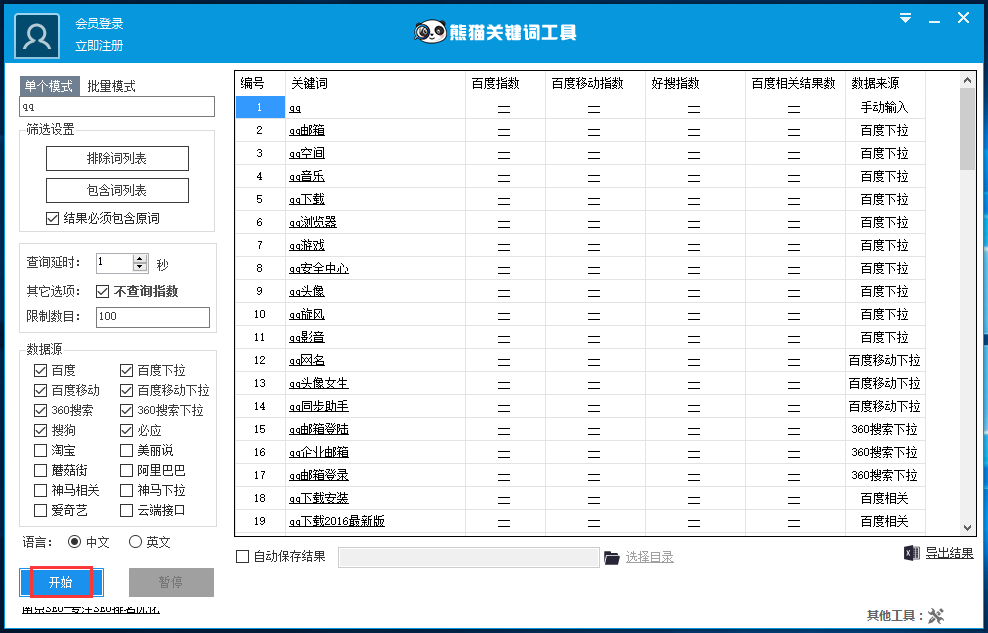Enable the 美丽说 data source
The width and height of the screenshot is (988, 633).
pyautogui.click(x=126, y=450)
